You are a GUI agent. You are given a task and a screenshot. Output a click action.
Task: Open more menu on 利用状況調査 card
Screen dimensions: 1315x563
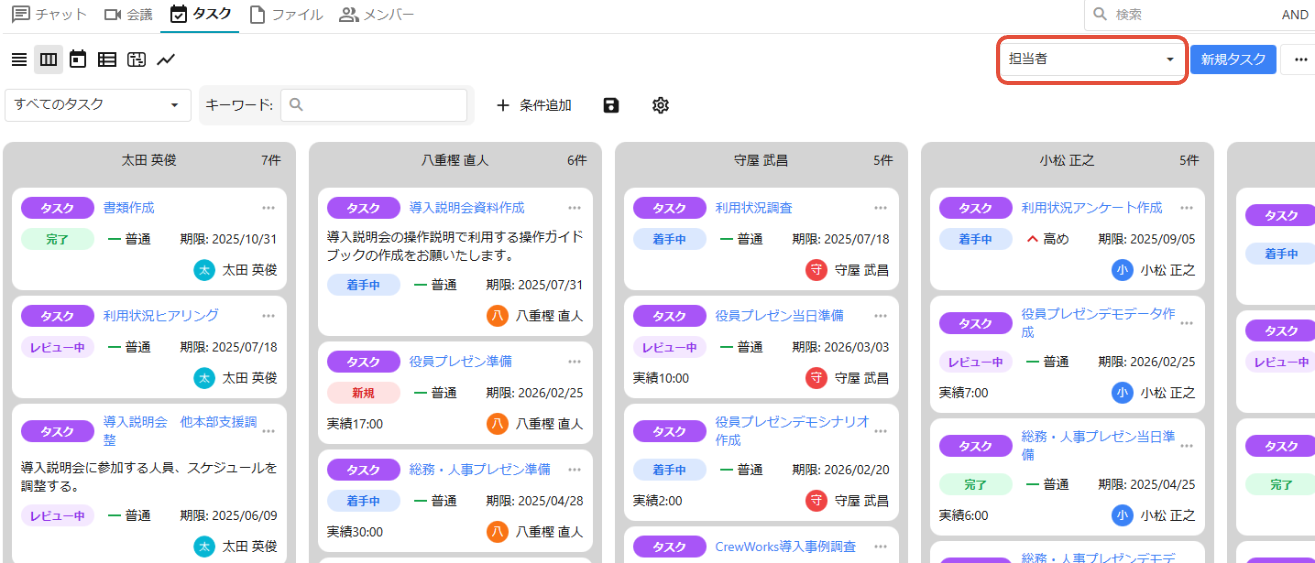880,208
